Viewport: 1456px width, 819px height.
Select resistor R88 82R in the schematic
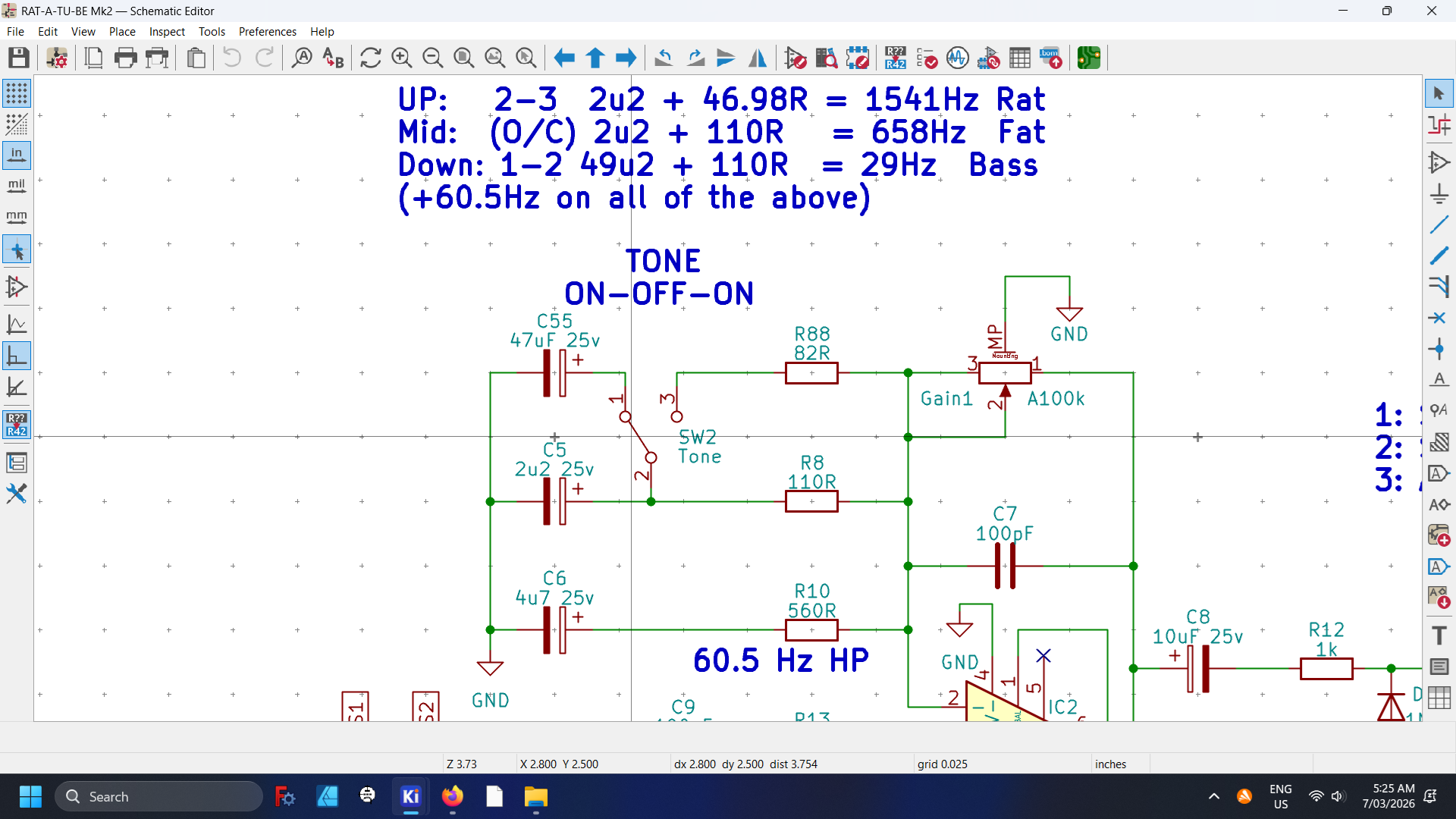(x=811, y=373)
